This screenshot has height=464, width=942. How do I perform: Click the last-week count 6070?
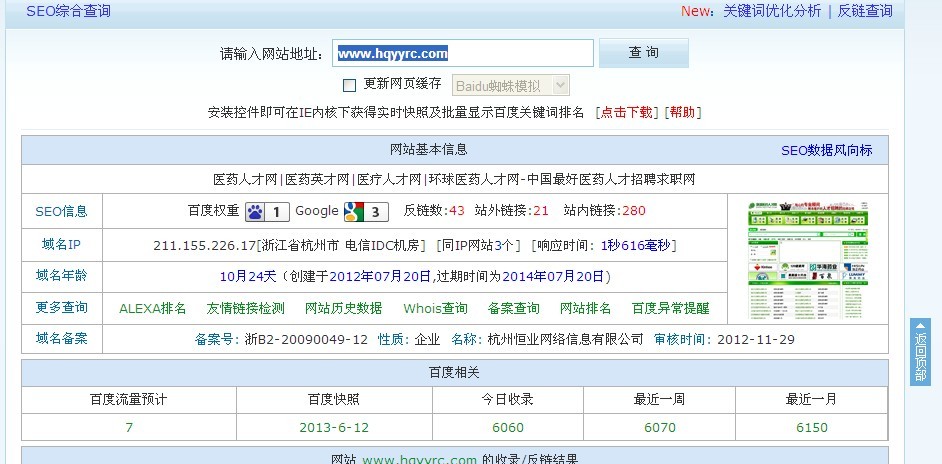(x=660, y=427)
